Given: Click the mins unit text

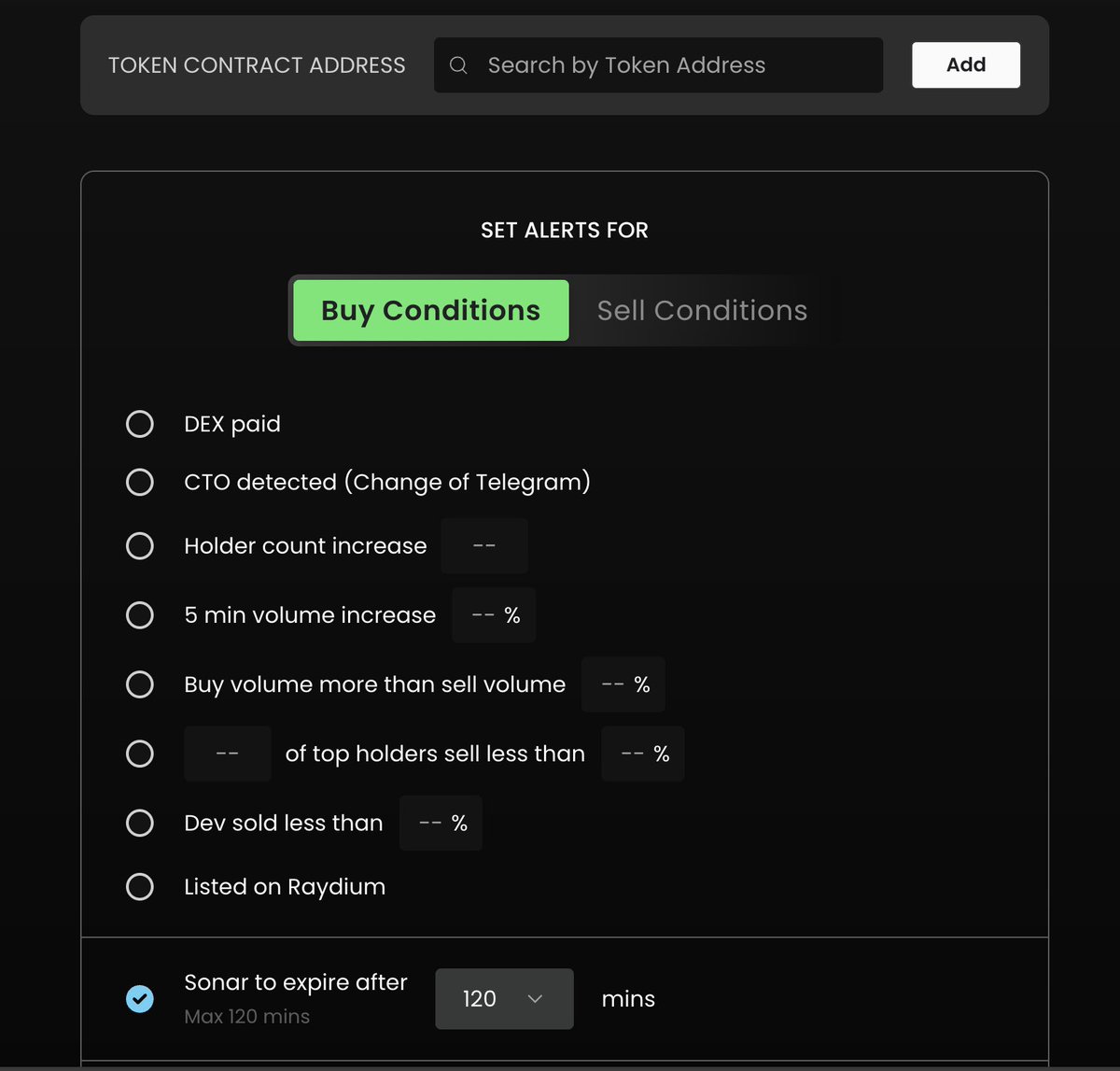Looking at the screenshot, I should (x=628, y=999).
